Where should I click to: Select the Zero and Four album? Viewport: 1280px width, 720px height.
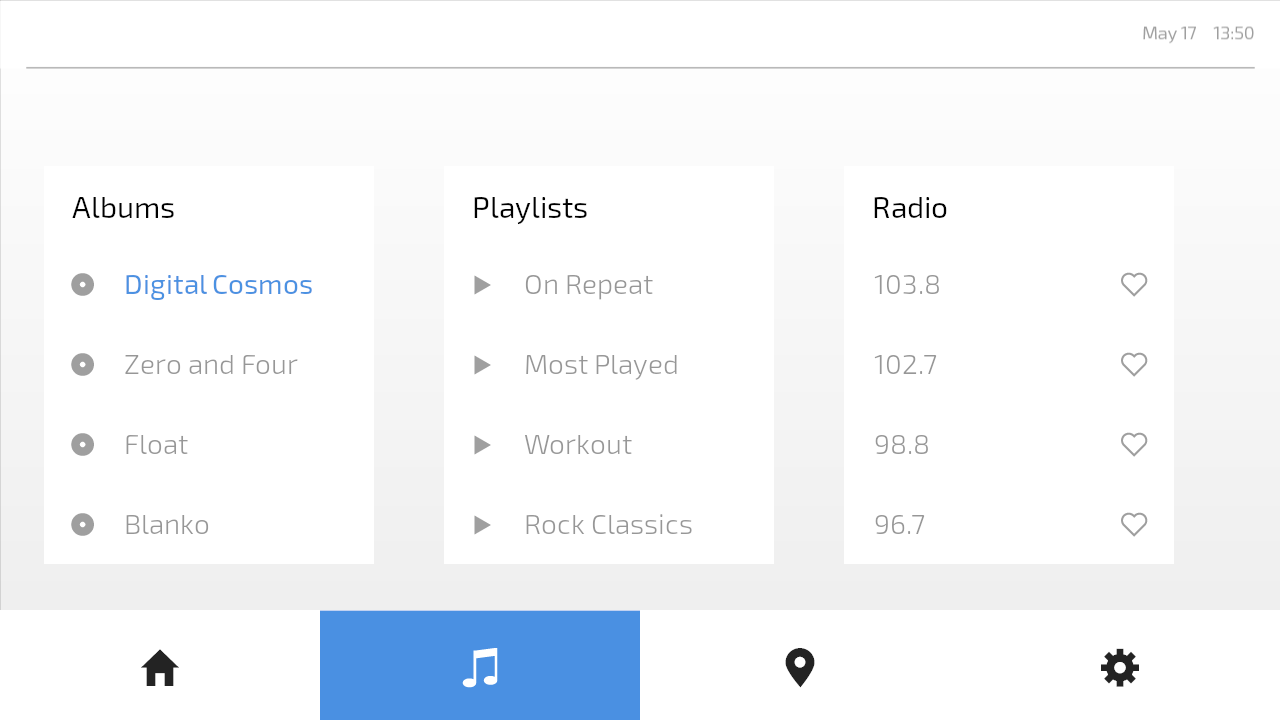210,365
